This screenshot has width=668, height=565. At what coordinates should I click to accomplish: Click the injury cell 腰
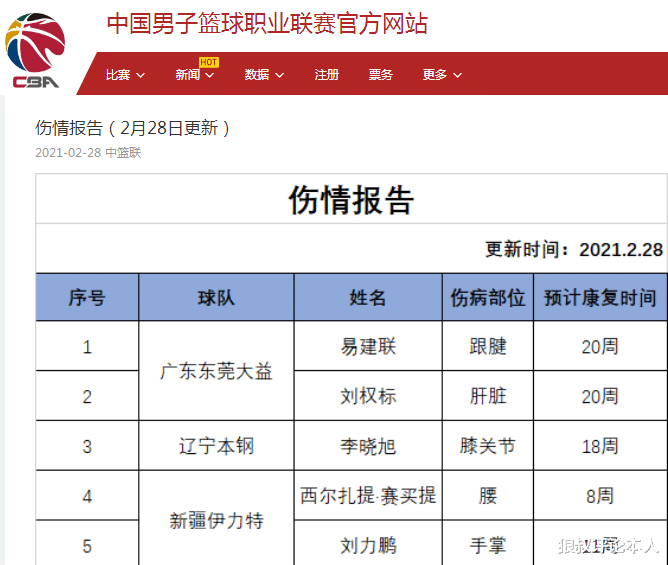click(x=488, y=496)
